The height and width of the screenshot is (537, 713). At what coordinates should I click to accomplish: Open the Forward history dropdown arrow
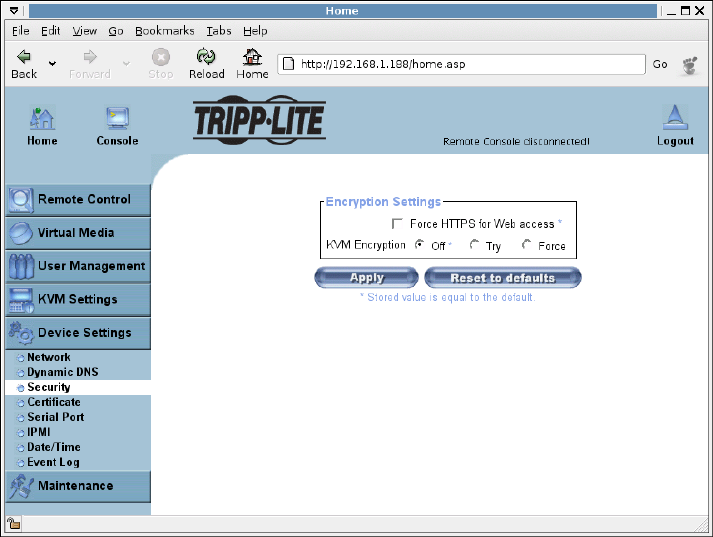pyautogui.click(x=126, y=63)
